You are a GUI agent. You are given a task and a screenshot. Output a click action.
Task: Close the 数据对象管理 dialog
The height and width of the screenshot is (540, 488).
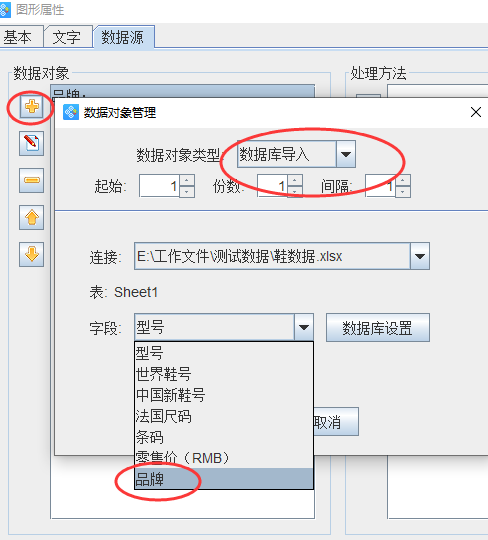pos(476,112)
